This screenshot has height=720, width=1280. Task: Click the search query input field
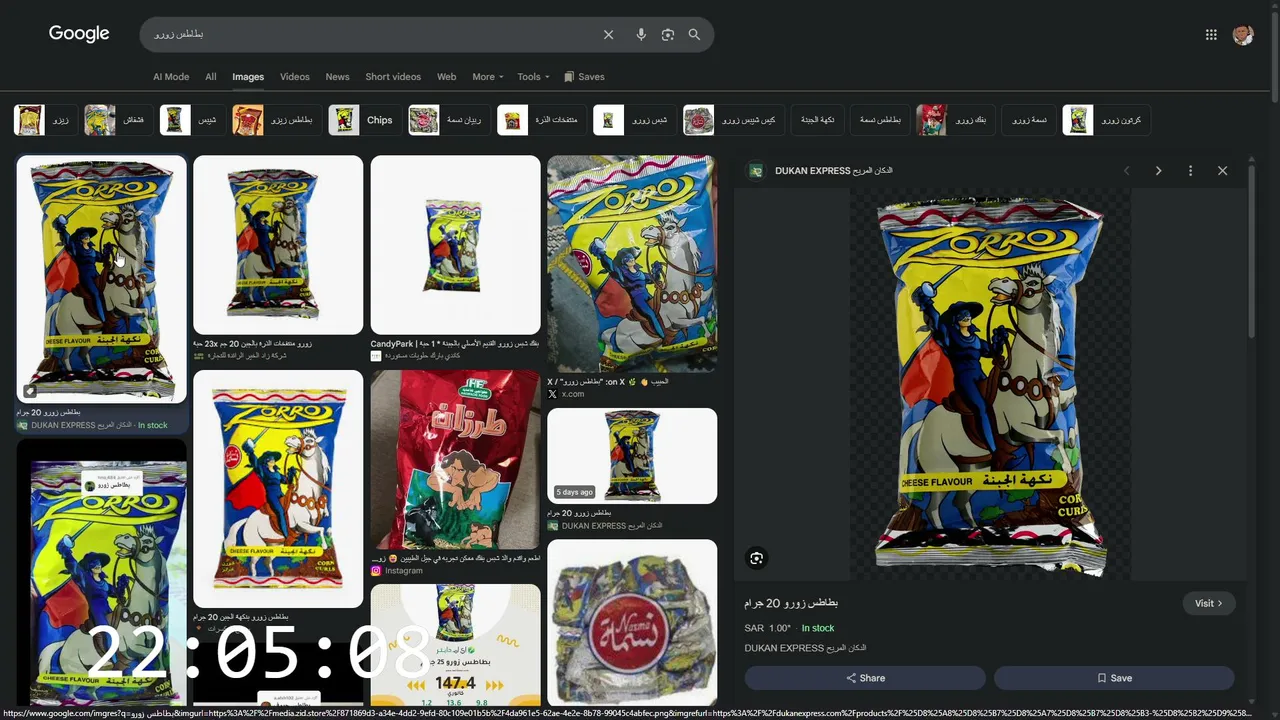[x=370, y=34]
